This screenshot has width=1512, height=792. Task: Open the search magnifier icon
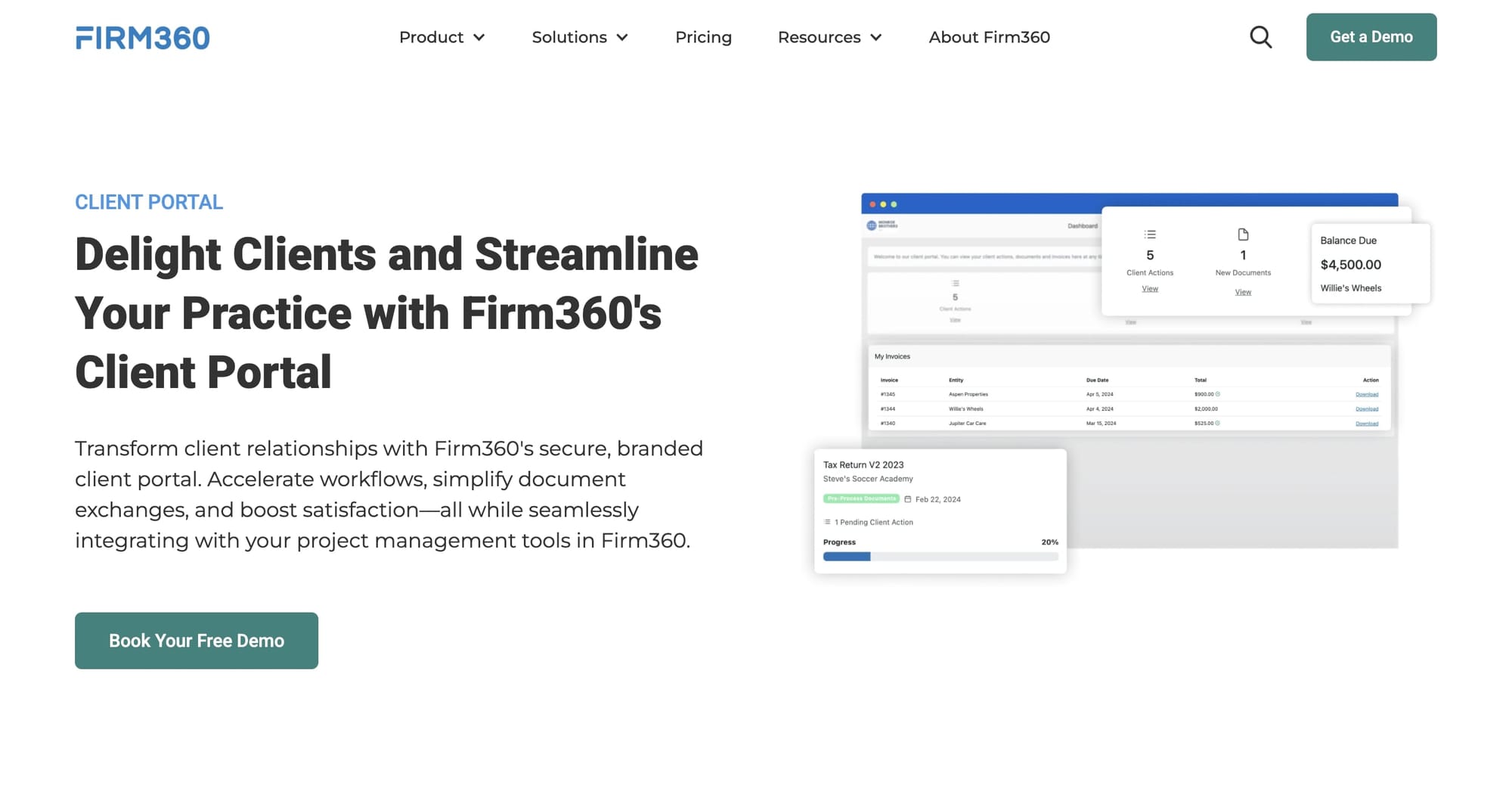tap(1260, 37)
